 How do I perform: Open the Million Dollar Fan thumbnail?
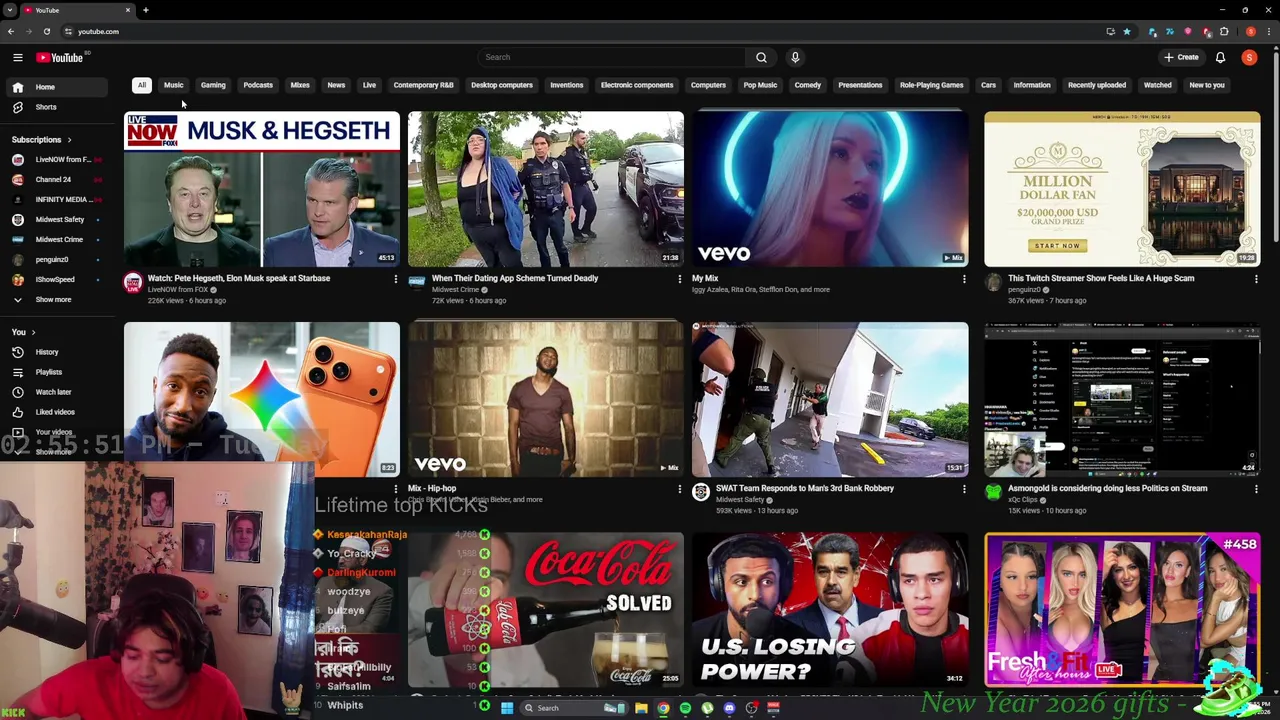click(x=1122, y=189)
